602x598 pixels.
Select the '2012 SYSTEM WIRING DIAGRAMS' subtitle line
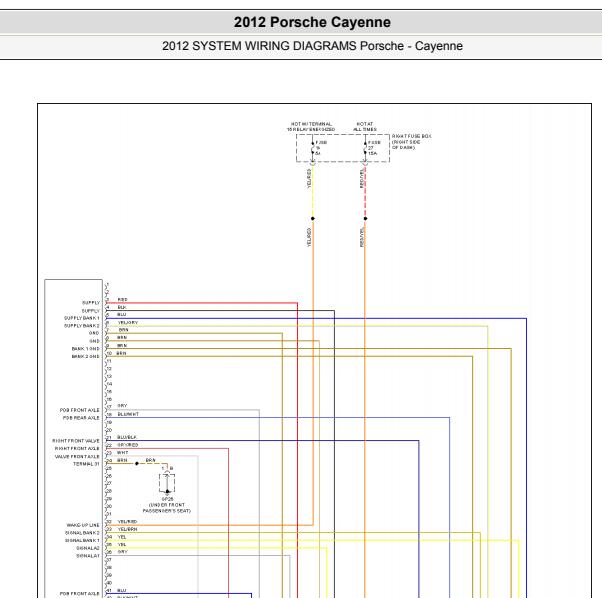pos(312,46)
